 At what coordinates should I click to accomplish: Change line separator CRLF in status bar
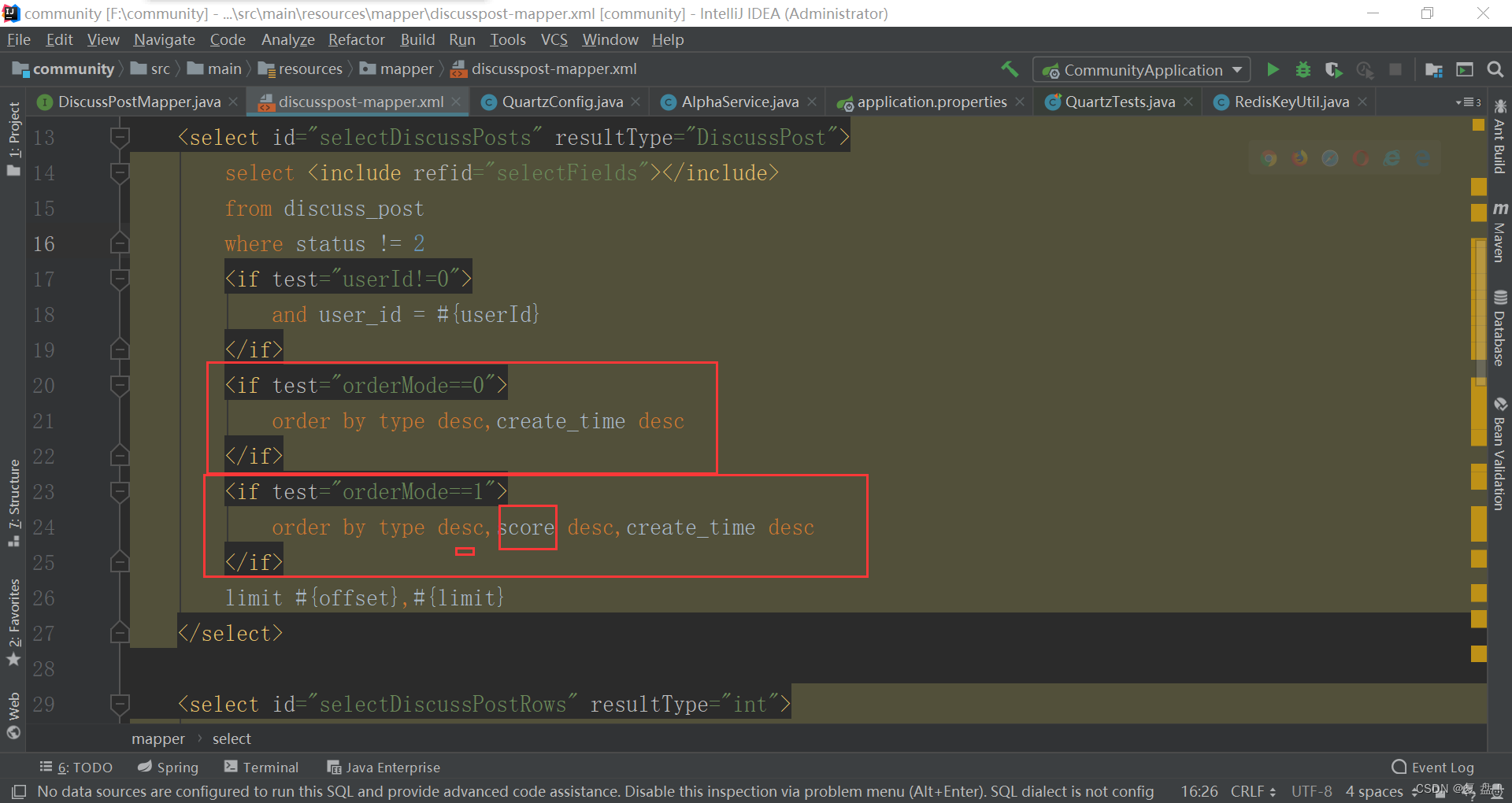point(1253,791)
